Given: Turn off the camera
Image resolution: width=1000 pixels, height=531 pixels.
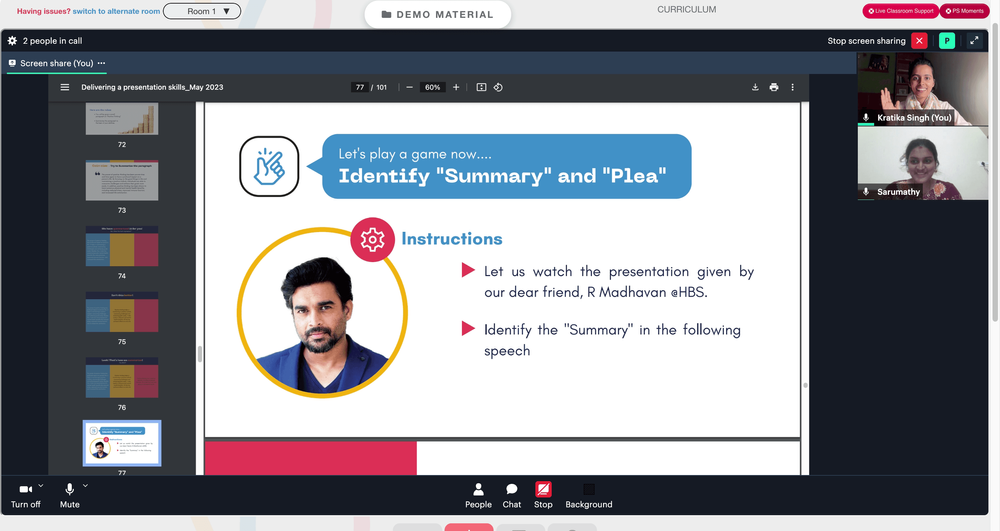Looking at the screenshot, I should click(x=26, y=495).
